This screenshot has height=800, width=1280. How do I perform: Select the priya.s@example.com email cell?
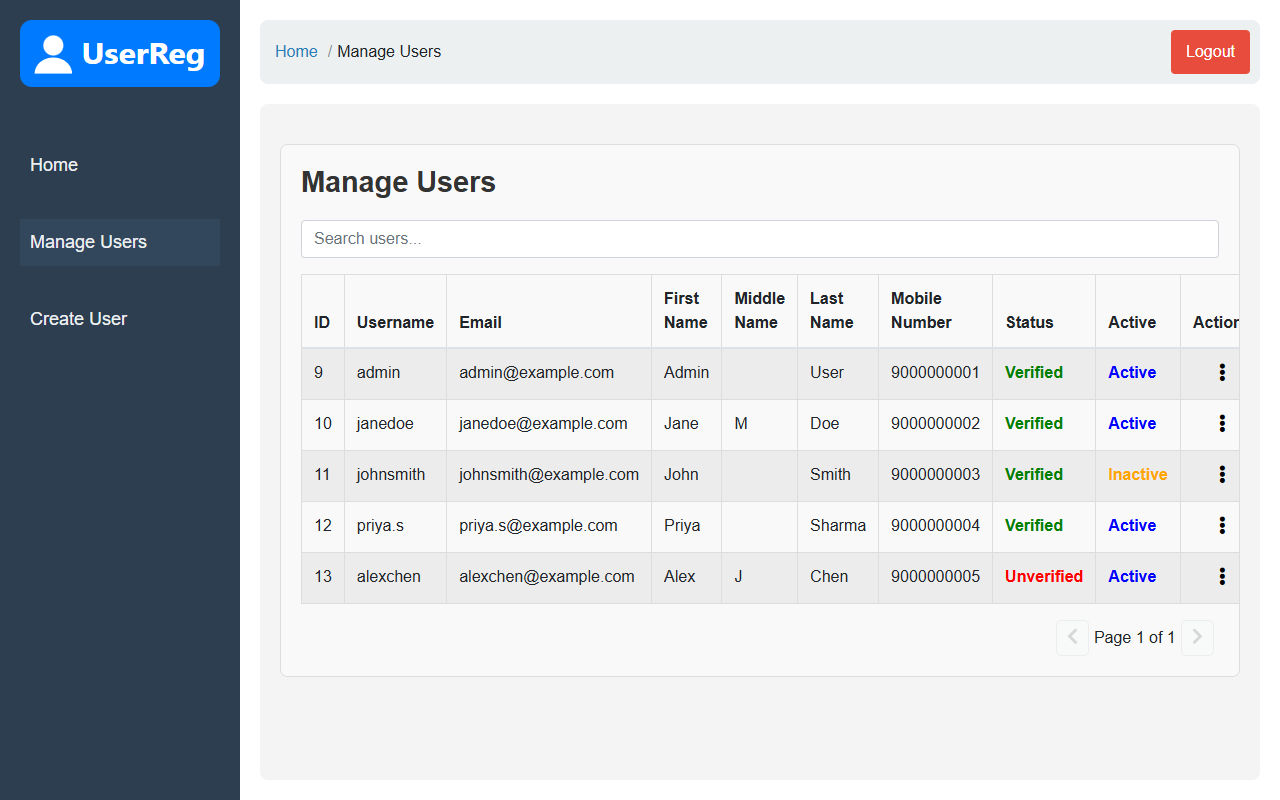pyautogui.click(x=549, y=526)
